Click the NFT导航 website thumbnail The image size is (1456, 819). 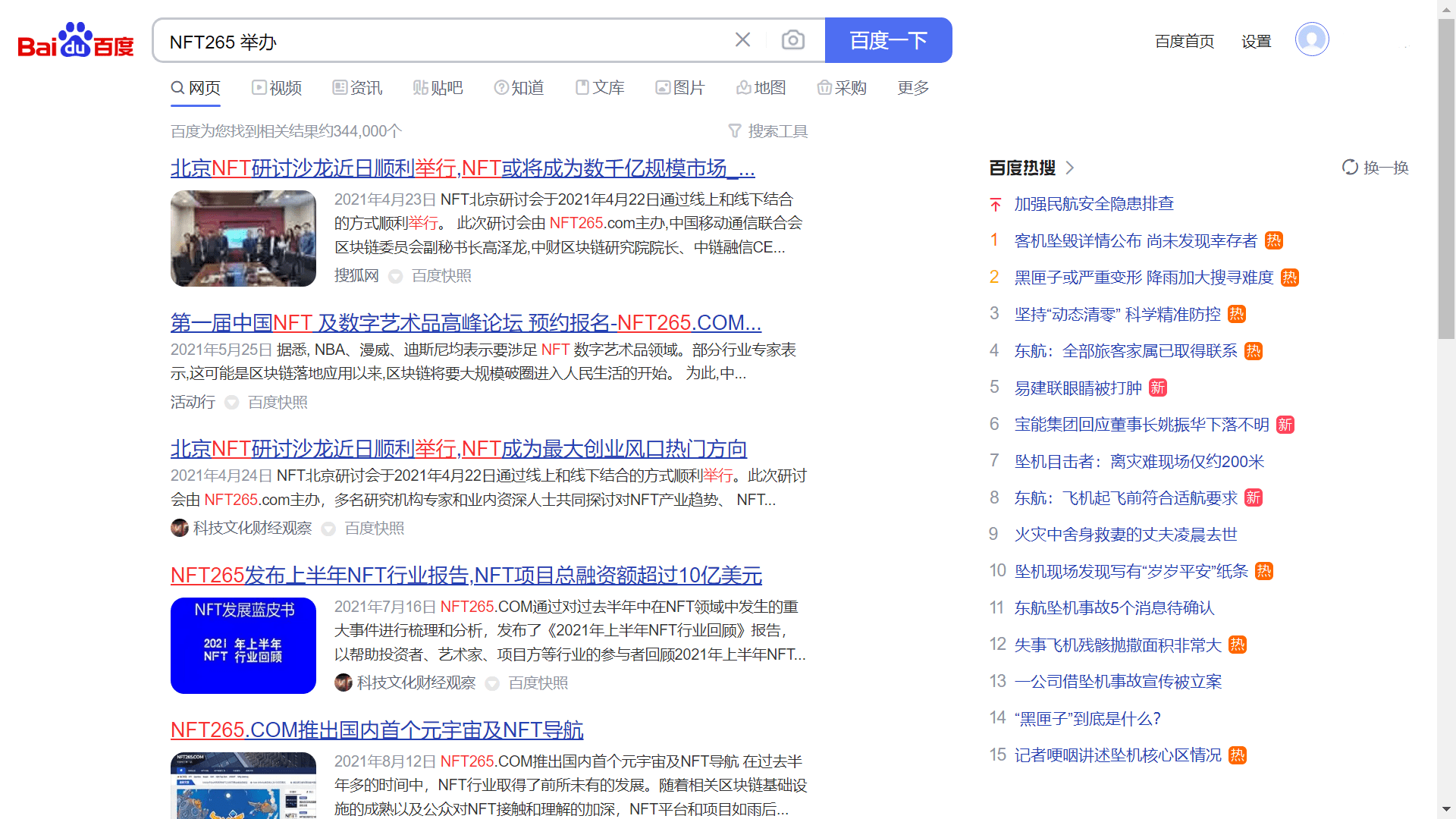[243, 785]
